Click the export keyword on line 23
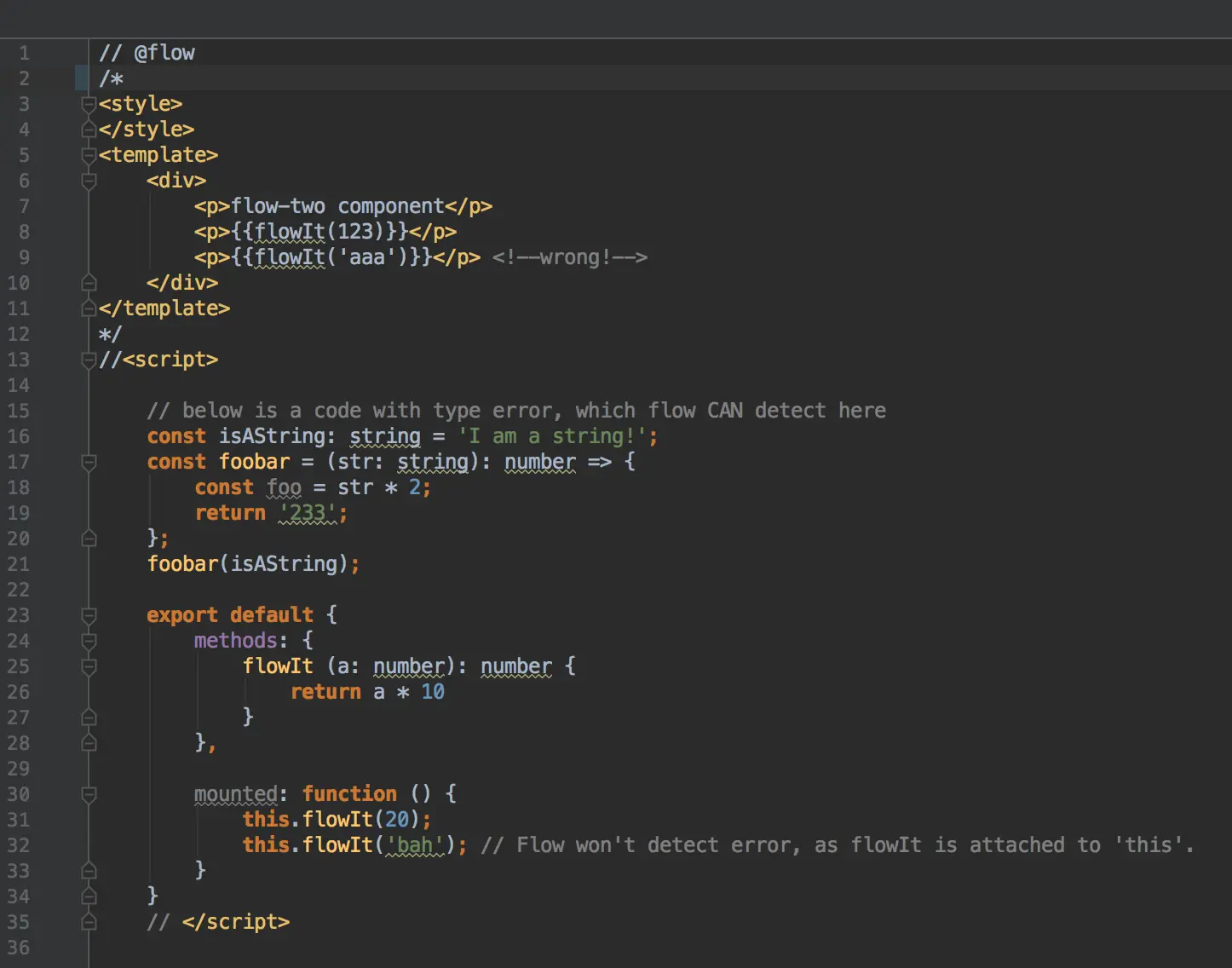Image resolution: width=1232 pixels, height=968 pixels. click(x=182, y=615)
